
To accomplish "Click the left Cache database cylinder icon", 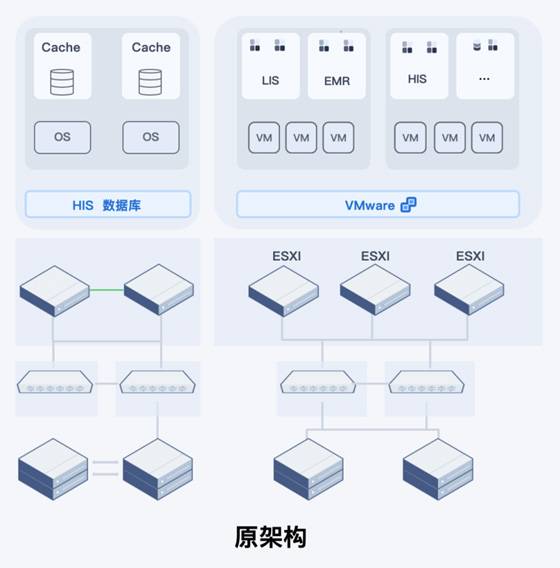I will click(62, 82).
